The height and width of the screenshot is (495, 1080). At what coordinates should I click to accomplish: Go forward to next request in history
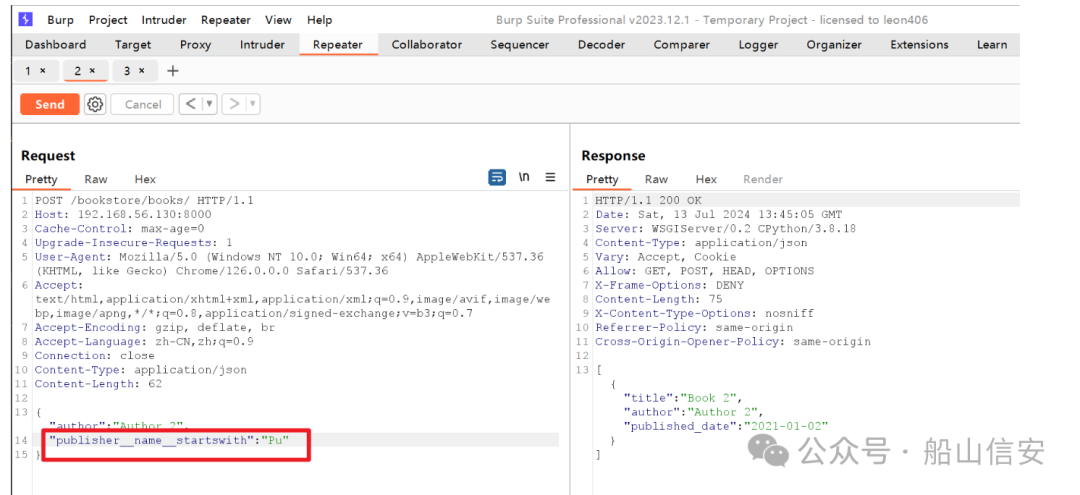[234, 104]
